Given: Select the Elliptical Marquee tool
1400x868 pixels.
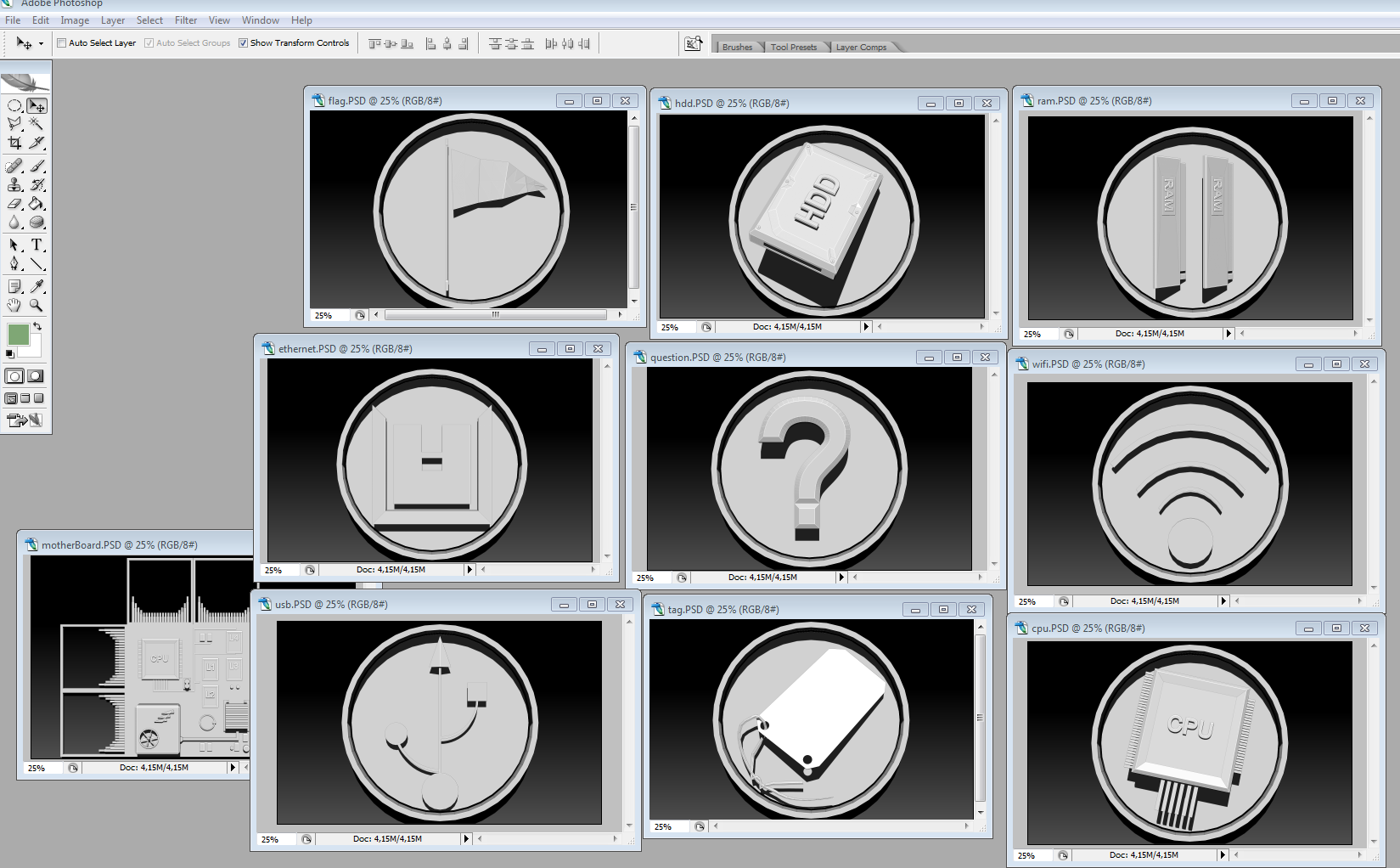Looking at the screenshot, I should click(14, 106).
